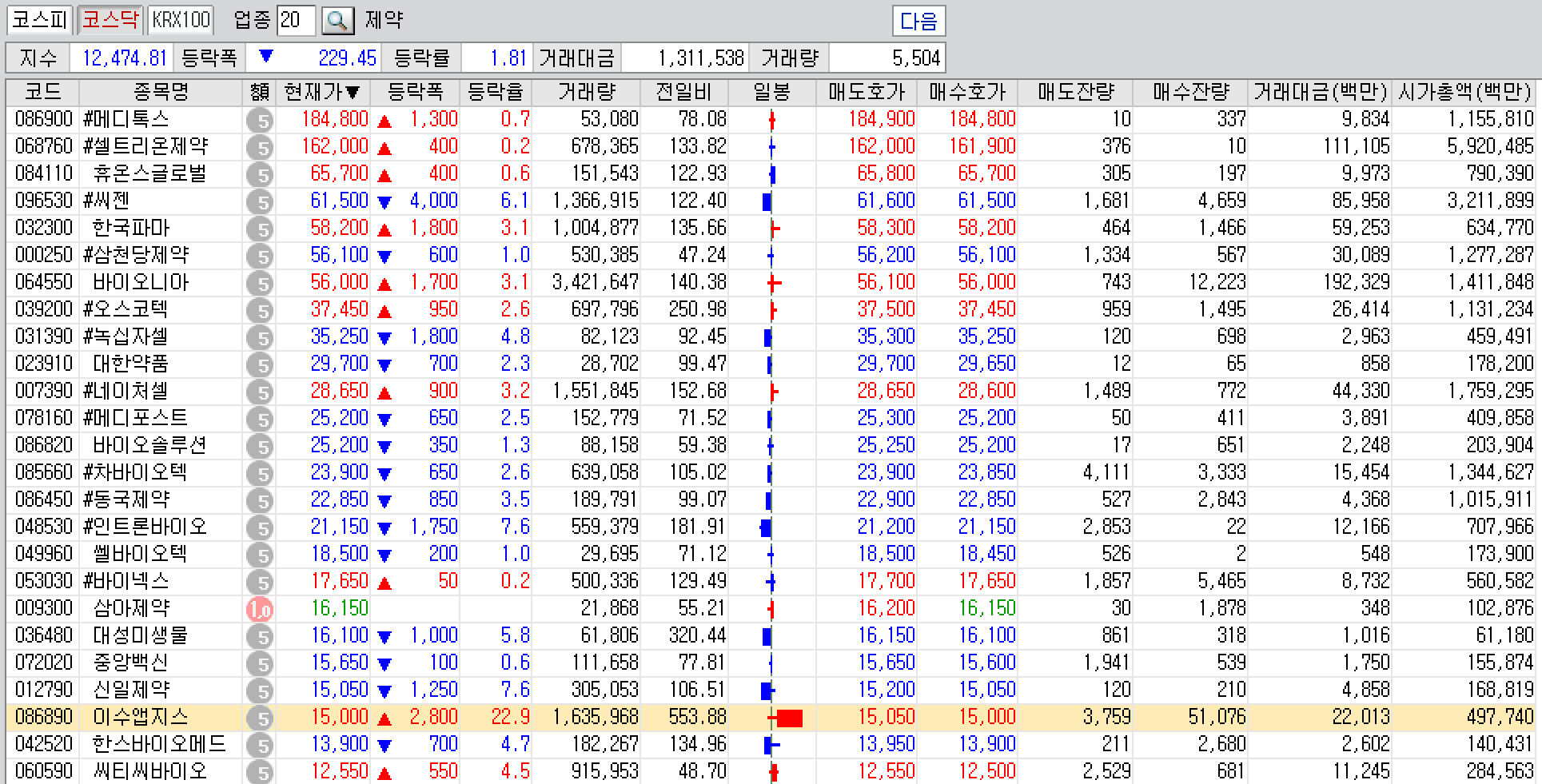
Task: Sort by the 매도호가 column header
Action: click(867, 92)
